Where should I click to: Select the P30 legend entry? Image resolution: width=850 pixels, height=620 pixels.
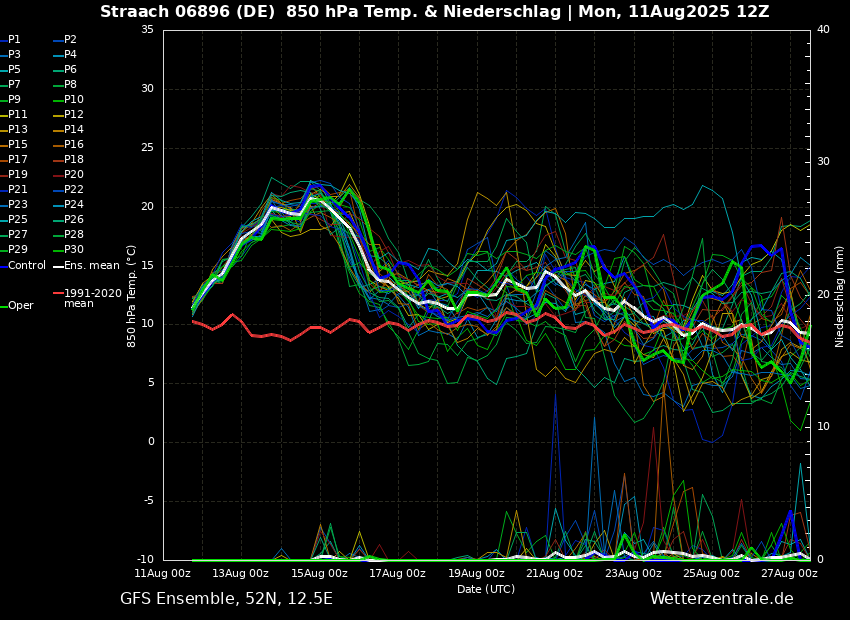coord(74,250)
